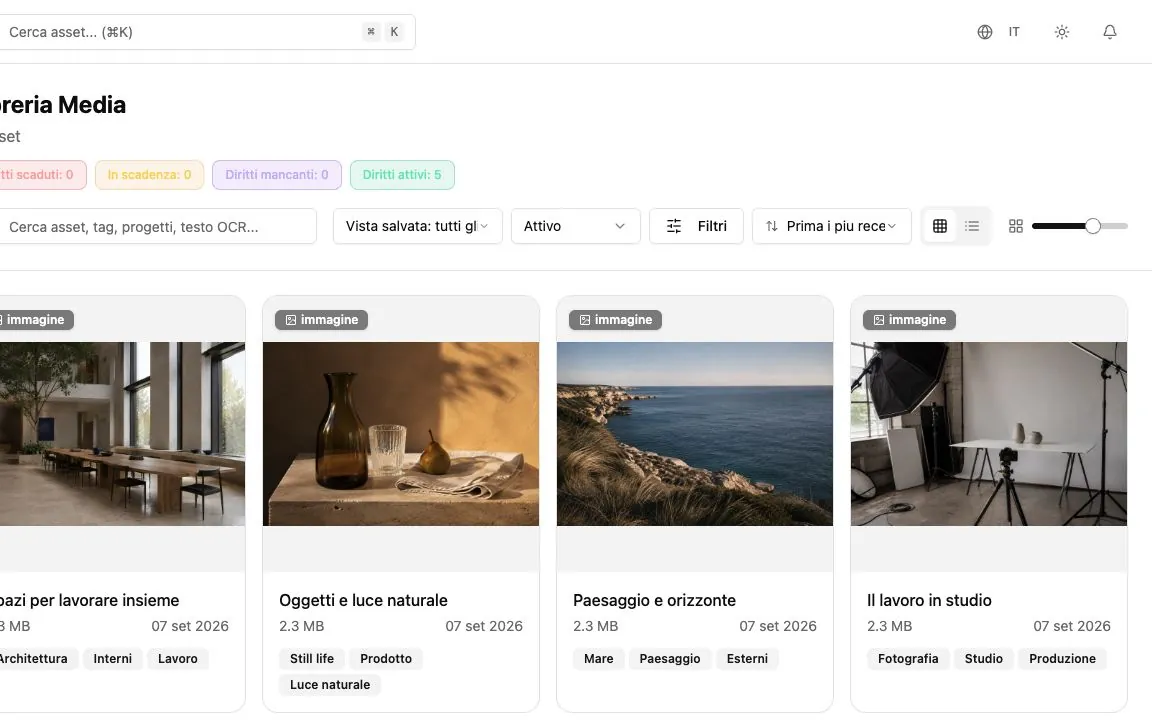Open the language selector globe icon
Image resolution: width=1152 pixels, height=720 pixels.
pos(984,32)
